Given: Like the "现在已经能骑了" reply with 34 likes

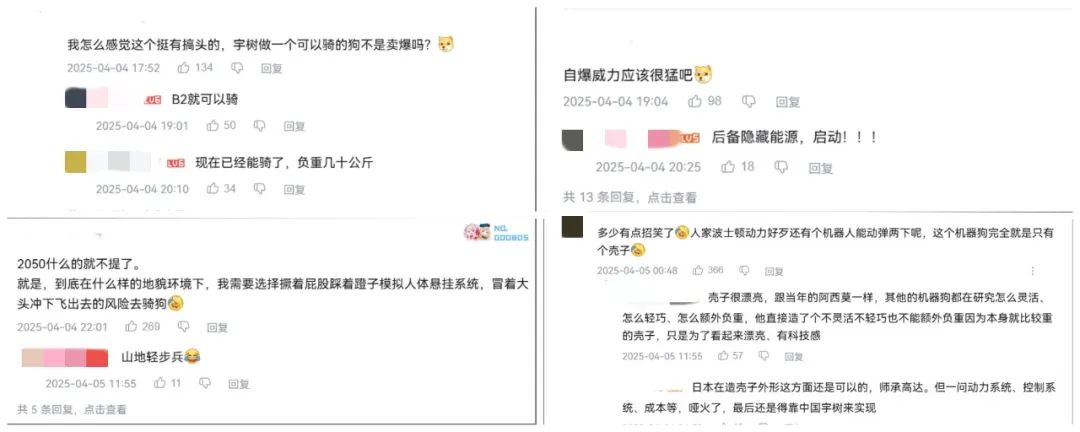Looking at the screenshot, I should tap(213, 189).
